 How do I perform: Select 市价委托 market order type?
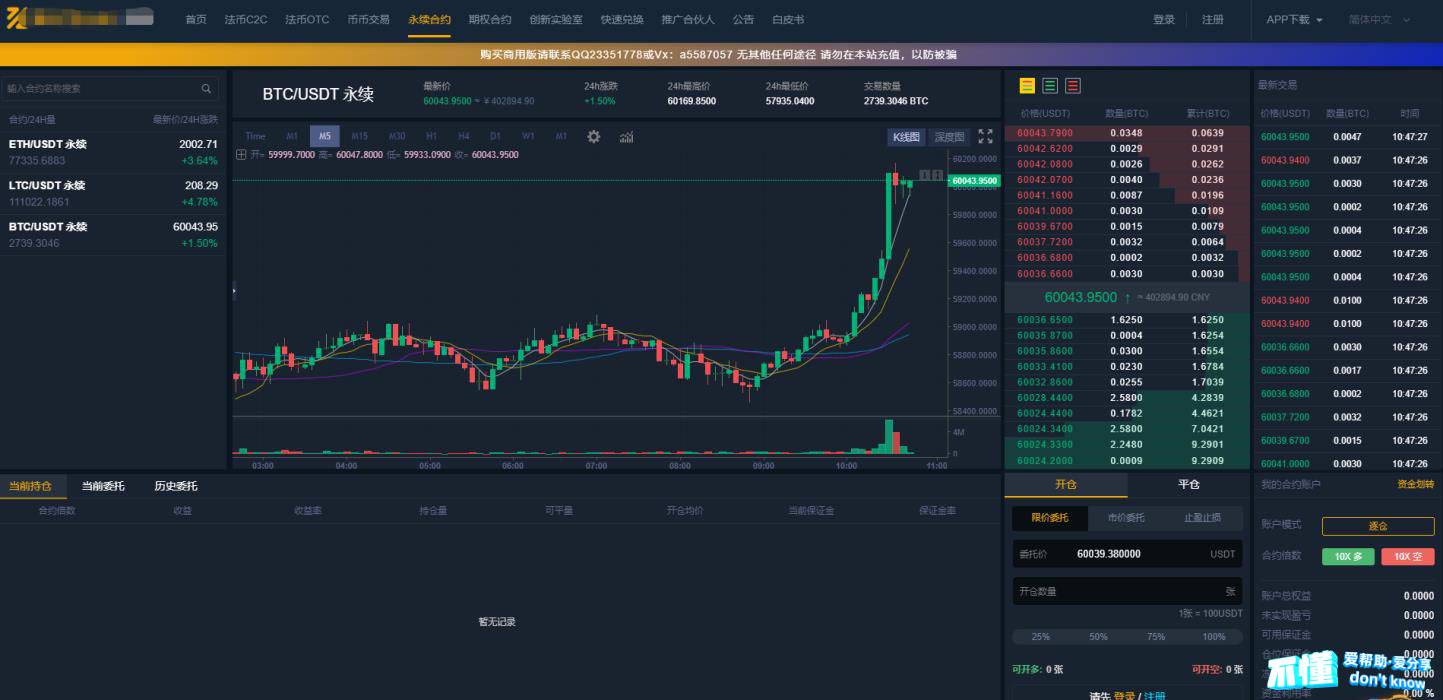click(x=1127, y=518)
